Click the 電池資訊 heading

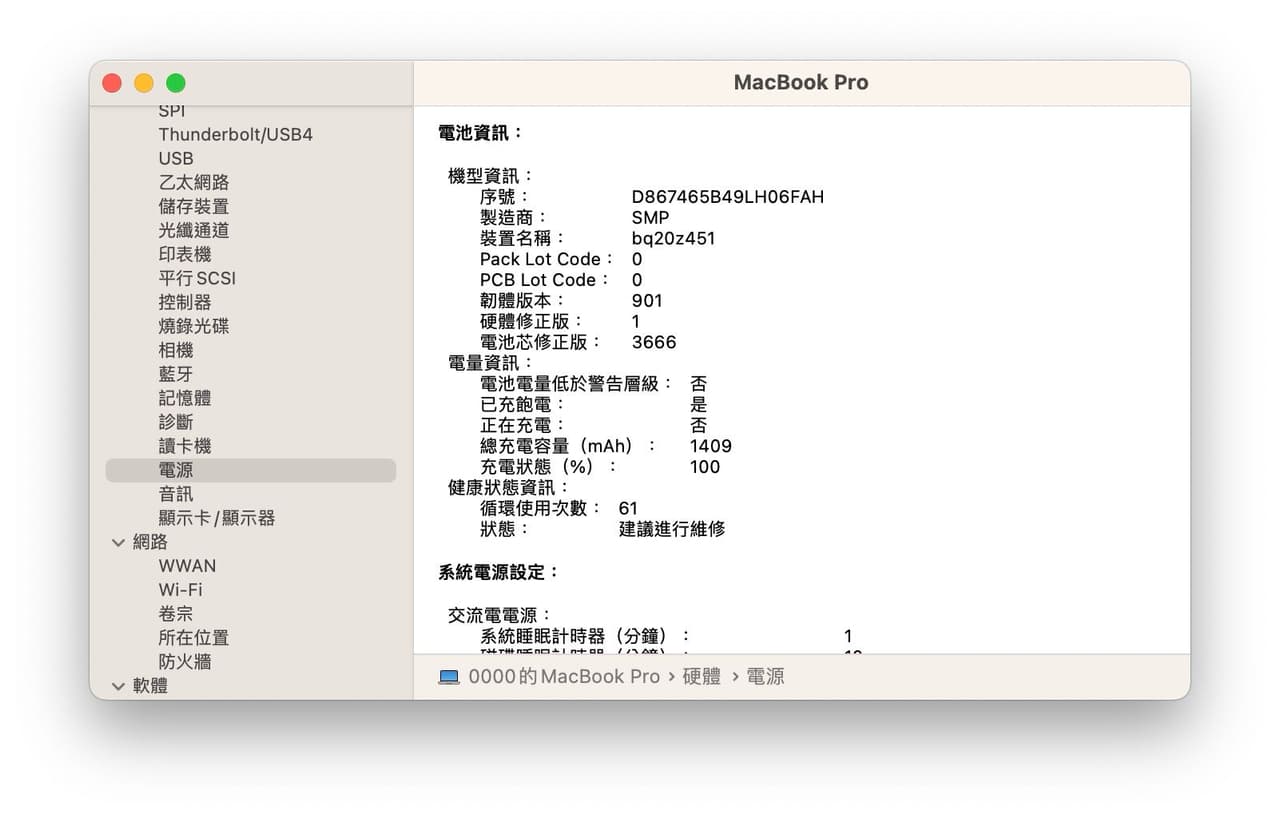[481, 133]
